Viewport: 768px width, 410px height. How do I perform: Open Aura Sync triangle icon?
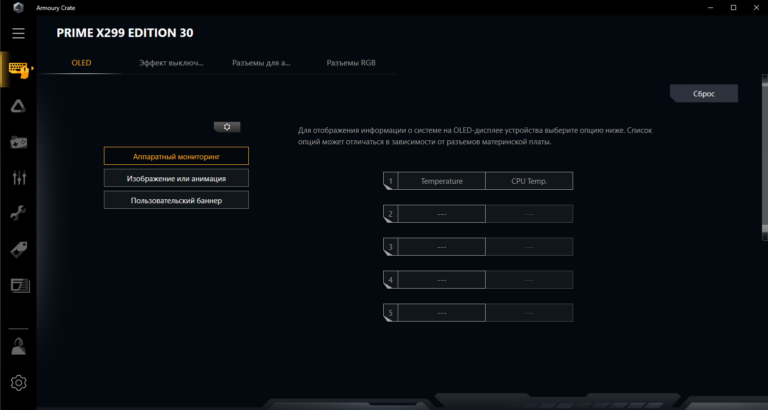click(19, 106)
